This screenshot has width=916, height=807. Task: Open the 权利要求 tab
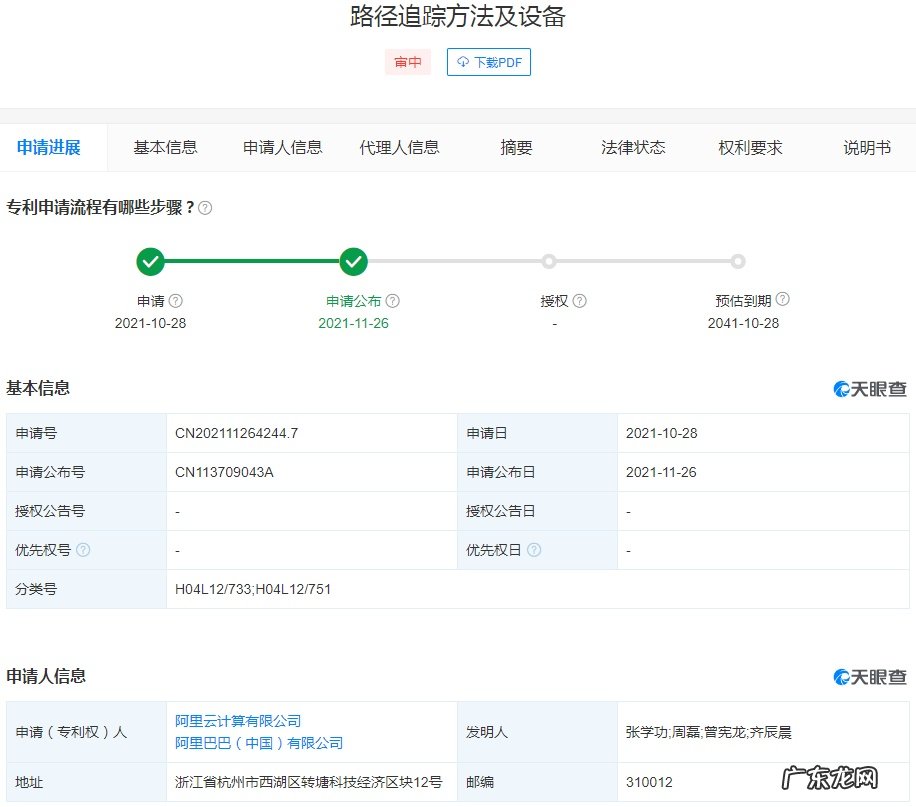[750, 146]
